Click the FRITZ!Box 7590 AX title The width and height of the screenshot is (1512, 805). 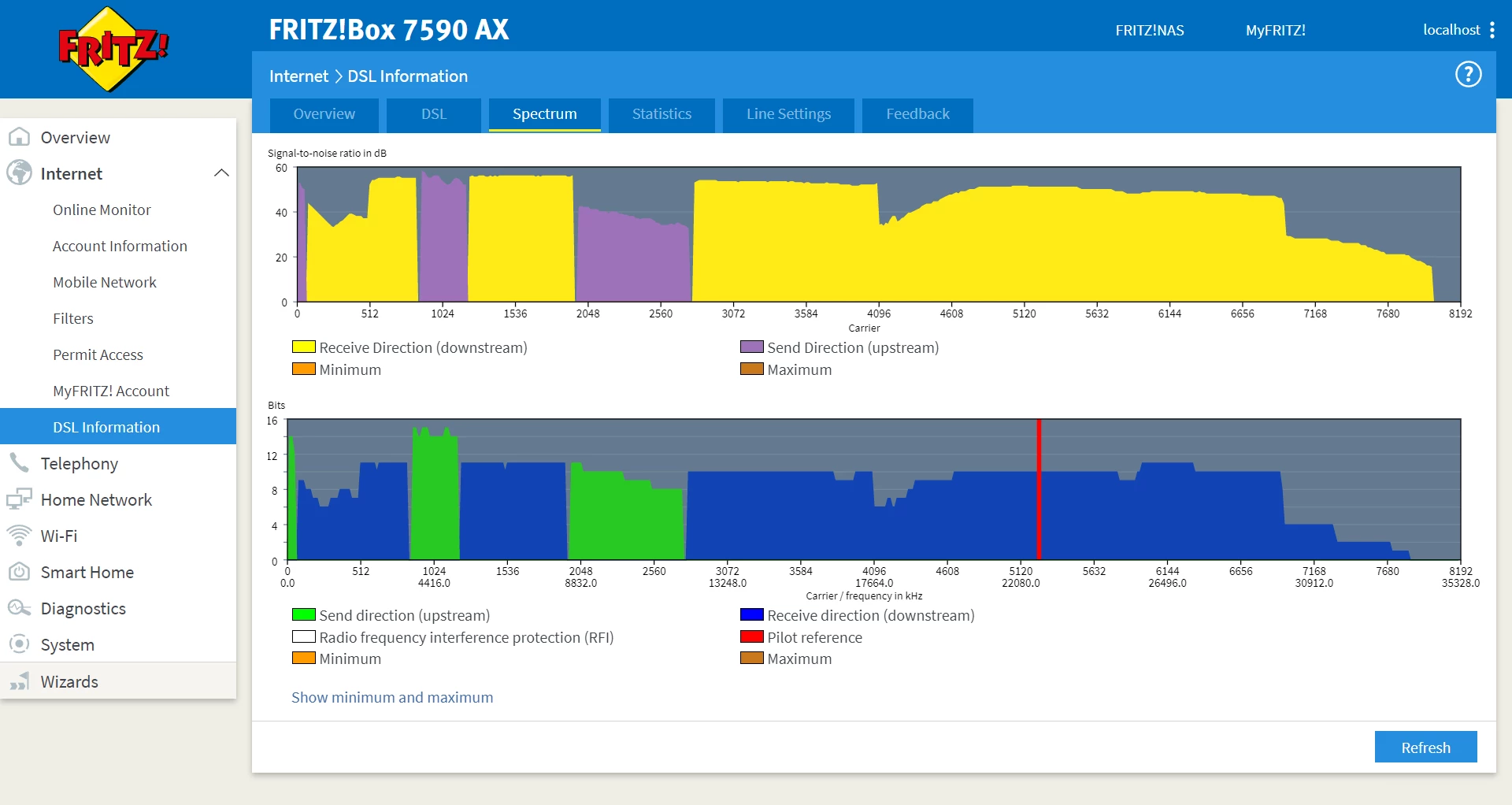pyautogui.click(x=389, y=30)
